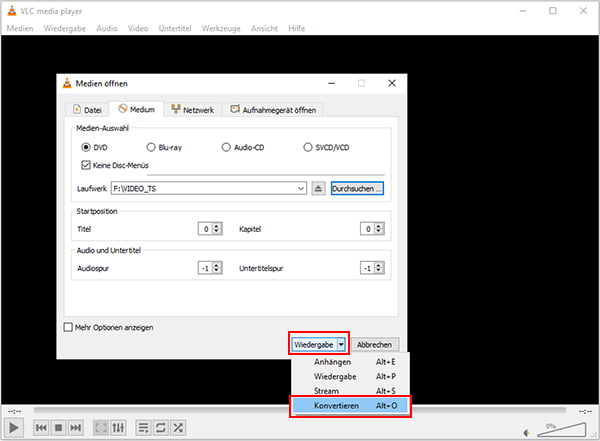Close the Medien öffnen dialog

click(392, 83)
